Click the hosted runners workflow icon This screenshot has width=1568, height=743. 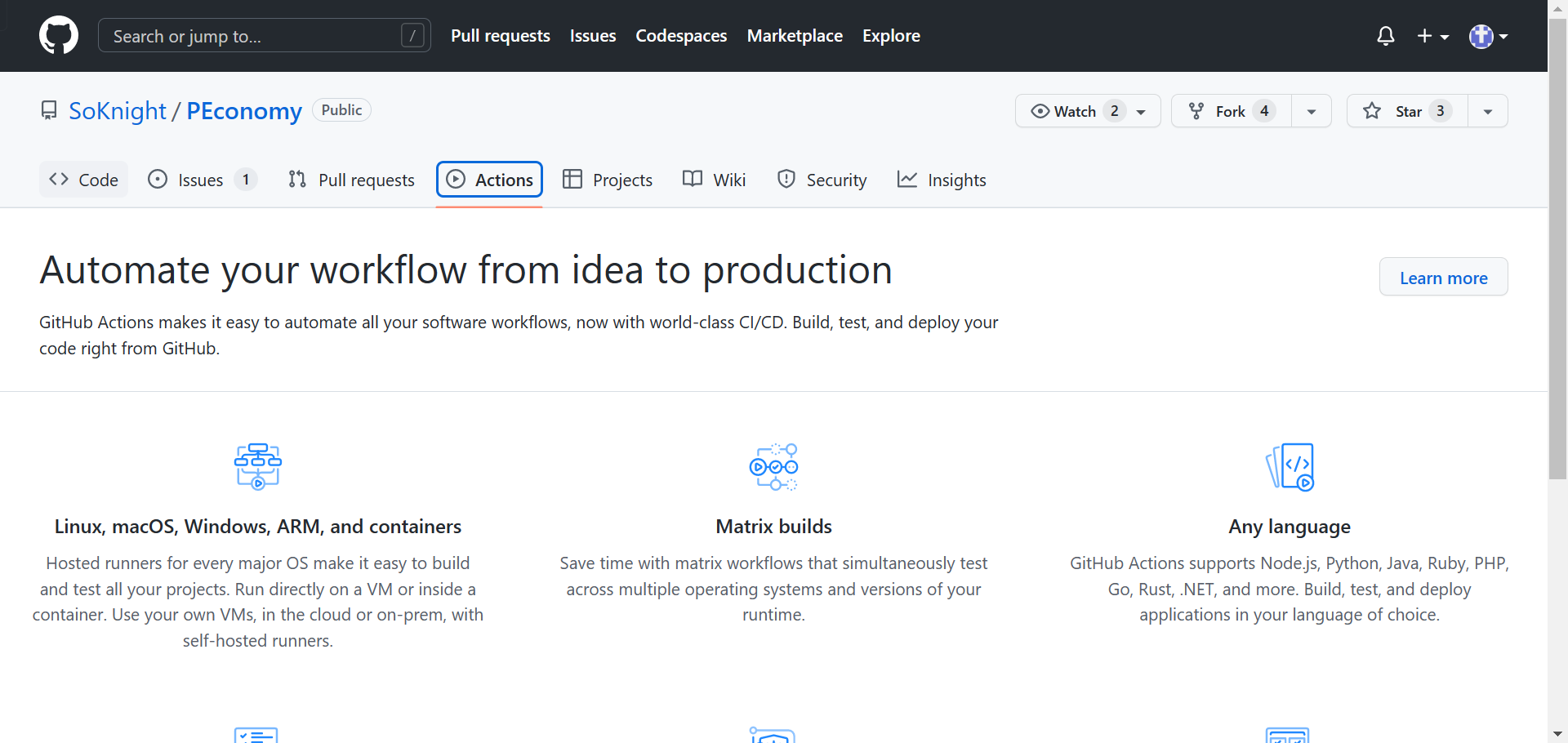tap(258, 466)
